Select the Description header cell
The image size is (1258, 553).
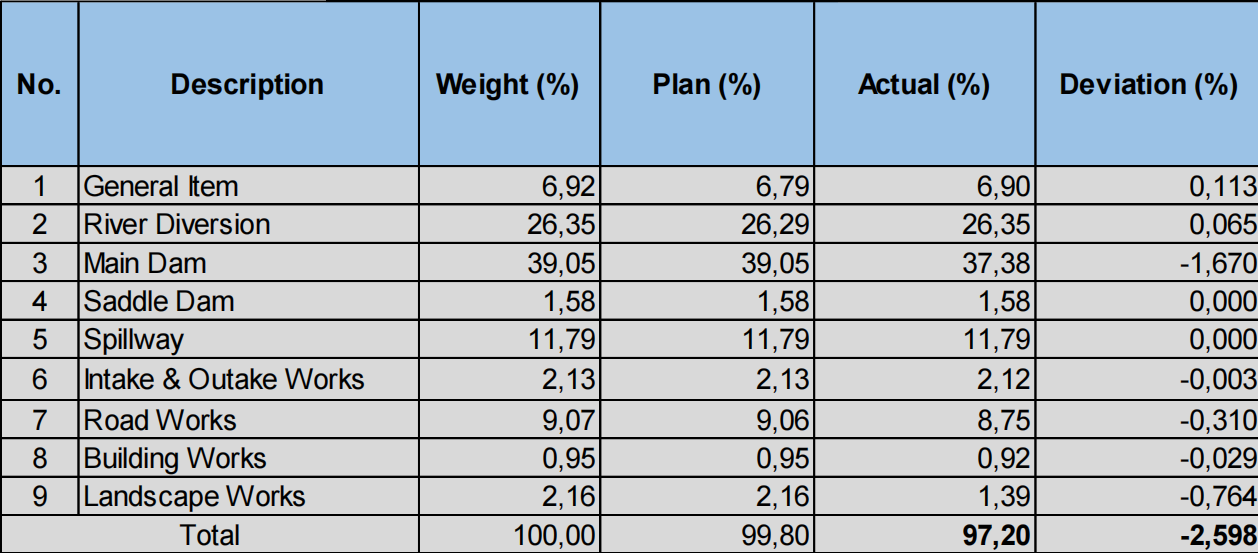pos(248,84)
